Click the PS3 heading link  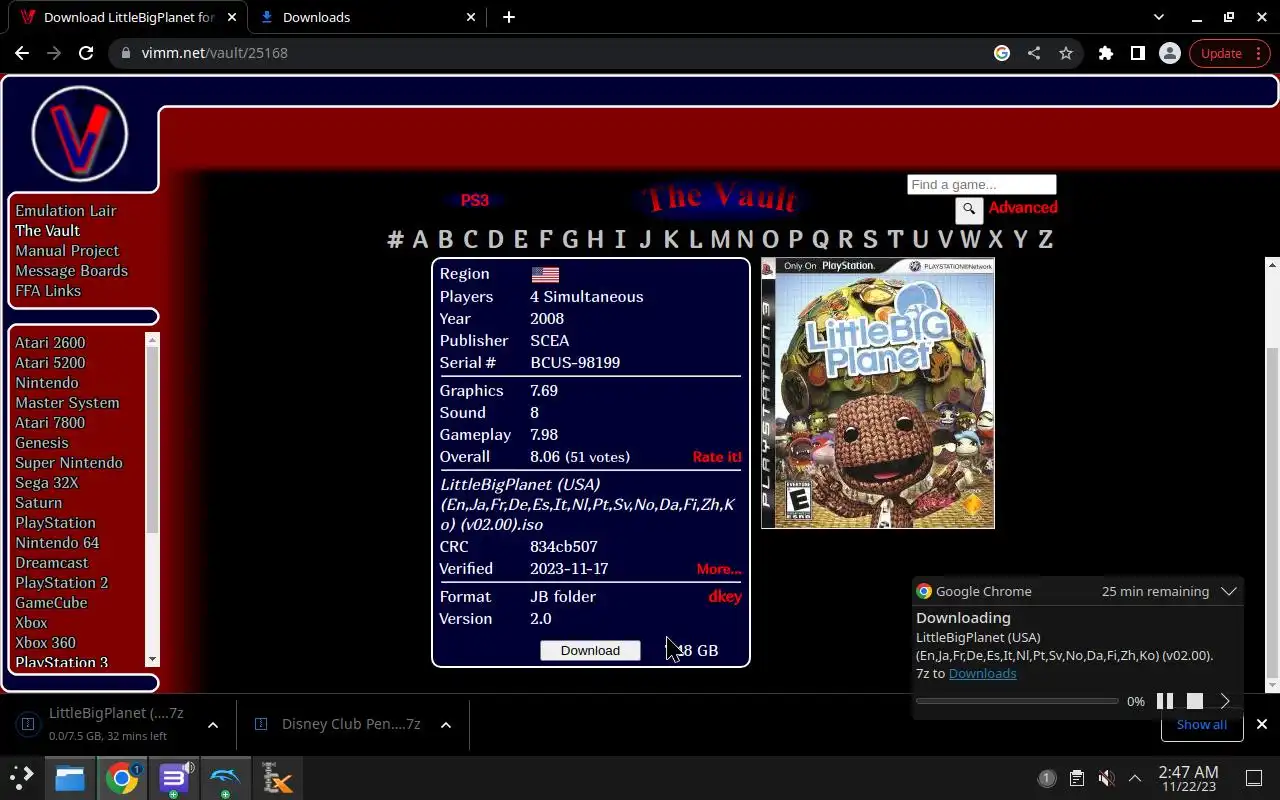tap(475, 200)
